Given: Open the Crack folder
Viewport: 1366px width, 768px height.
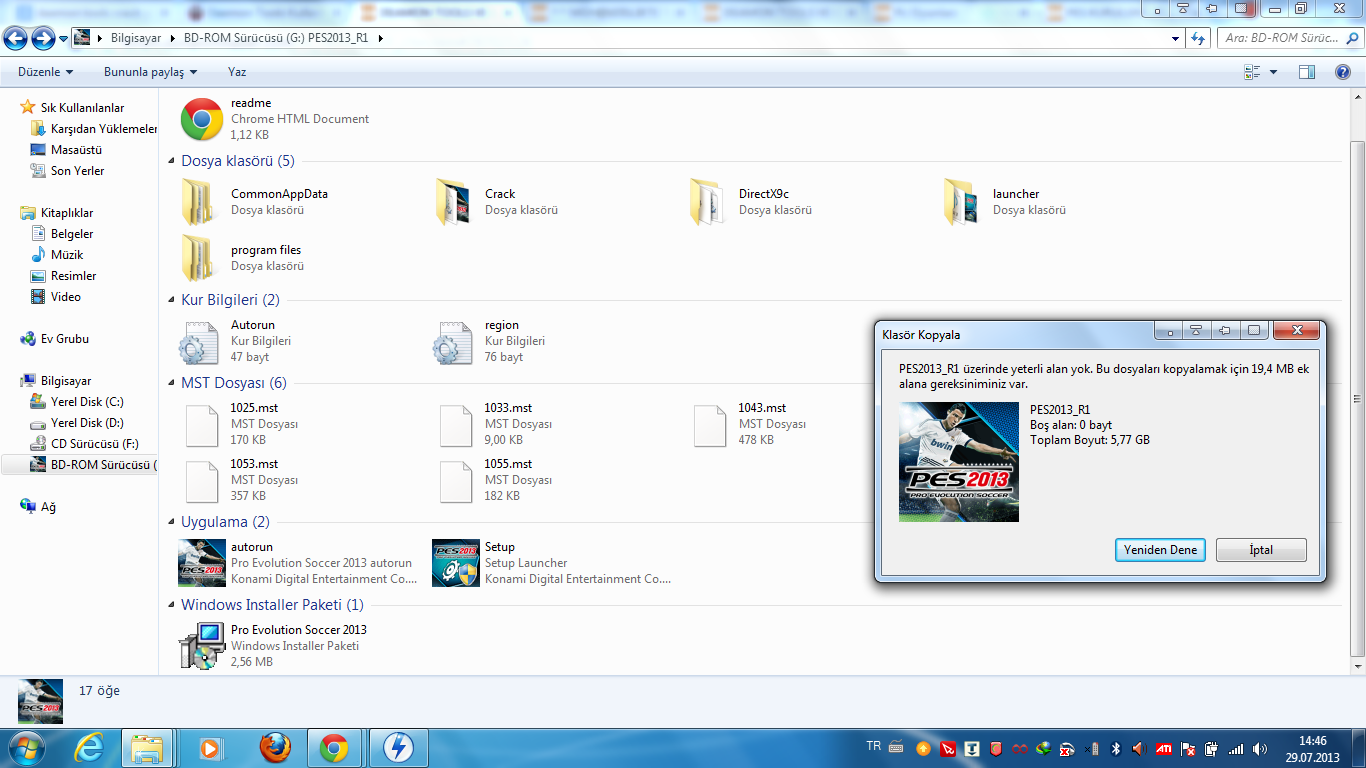Looking at the screenshot, I should [x=497, y=202].
